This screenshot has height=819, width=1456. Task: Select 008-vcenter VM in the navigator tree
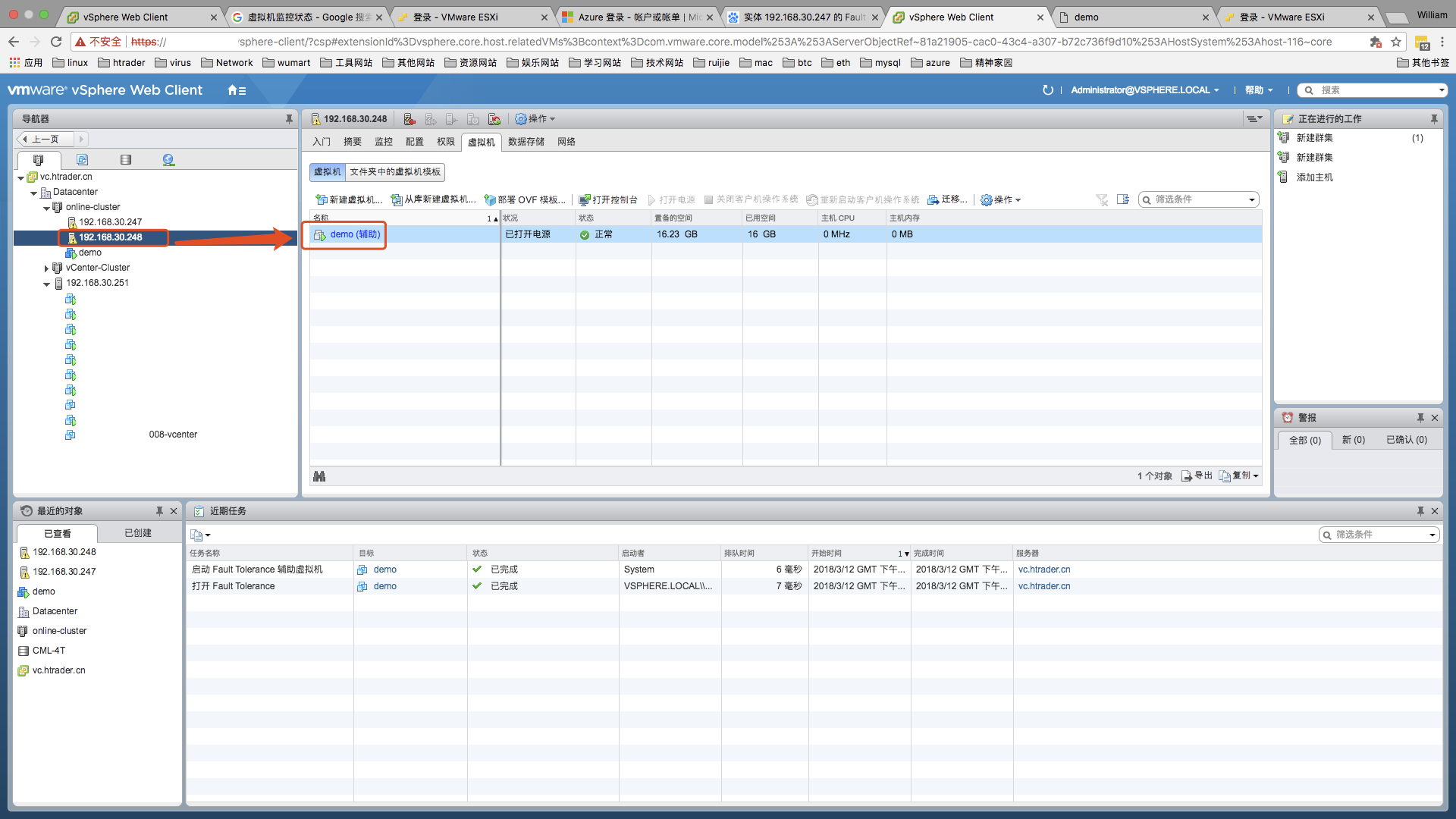coord(173,435)
